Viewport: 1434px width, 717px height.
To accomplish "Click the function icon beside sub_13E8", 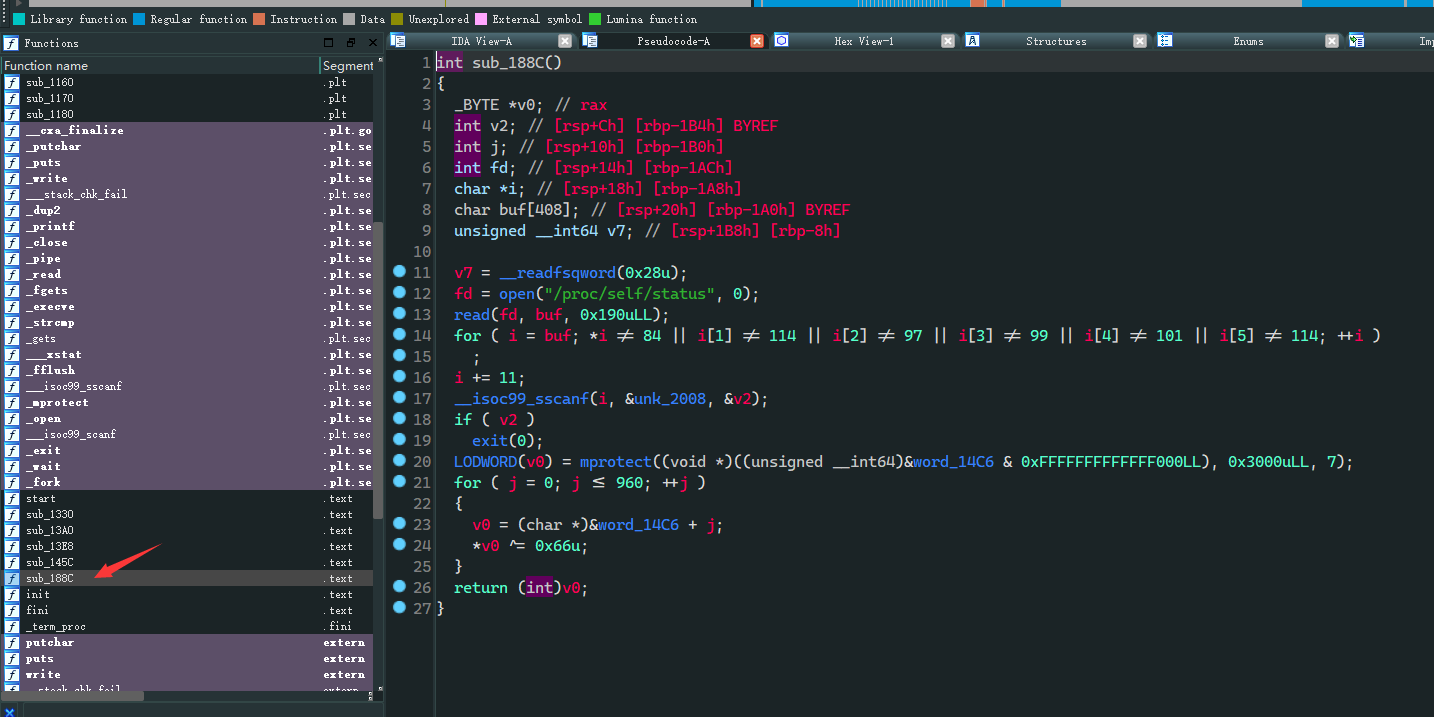I will (12, 546).
